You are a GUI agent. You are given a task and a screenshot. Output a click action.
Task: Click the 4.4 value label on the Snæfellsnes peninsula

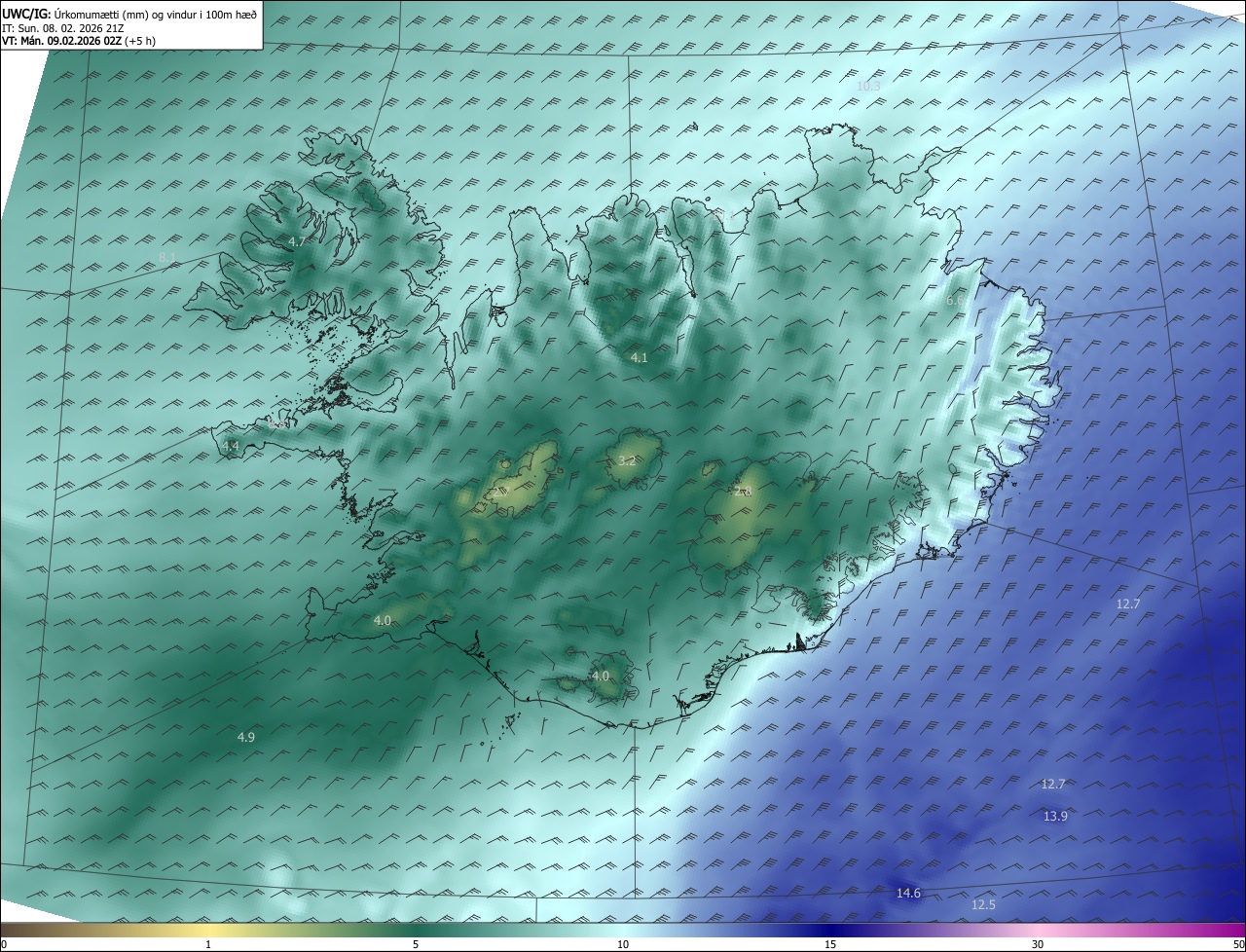[230, 446]
